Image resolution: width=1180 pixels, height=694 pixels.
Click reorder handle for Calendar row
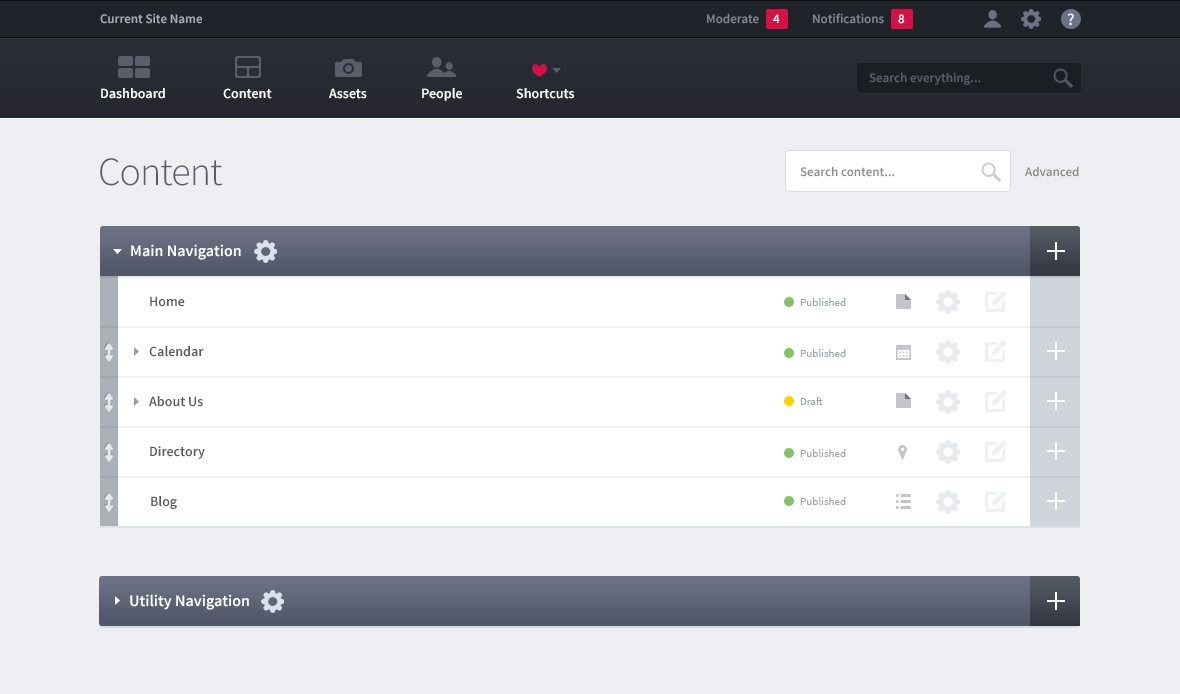point(108,352)
